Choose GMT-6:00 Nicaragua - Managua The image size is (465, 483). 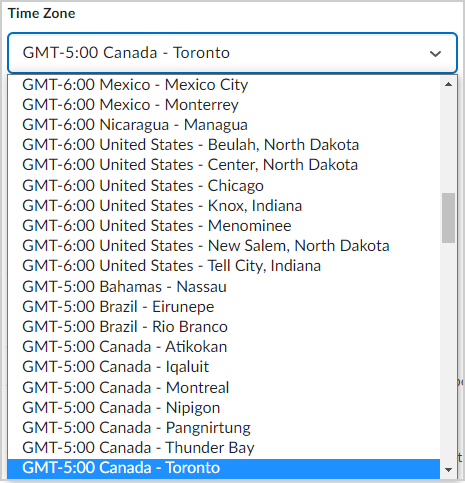coord(224,125)
